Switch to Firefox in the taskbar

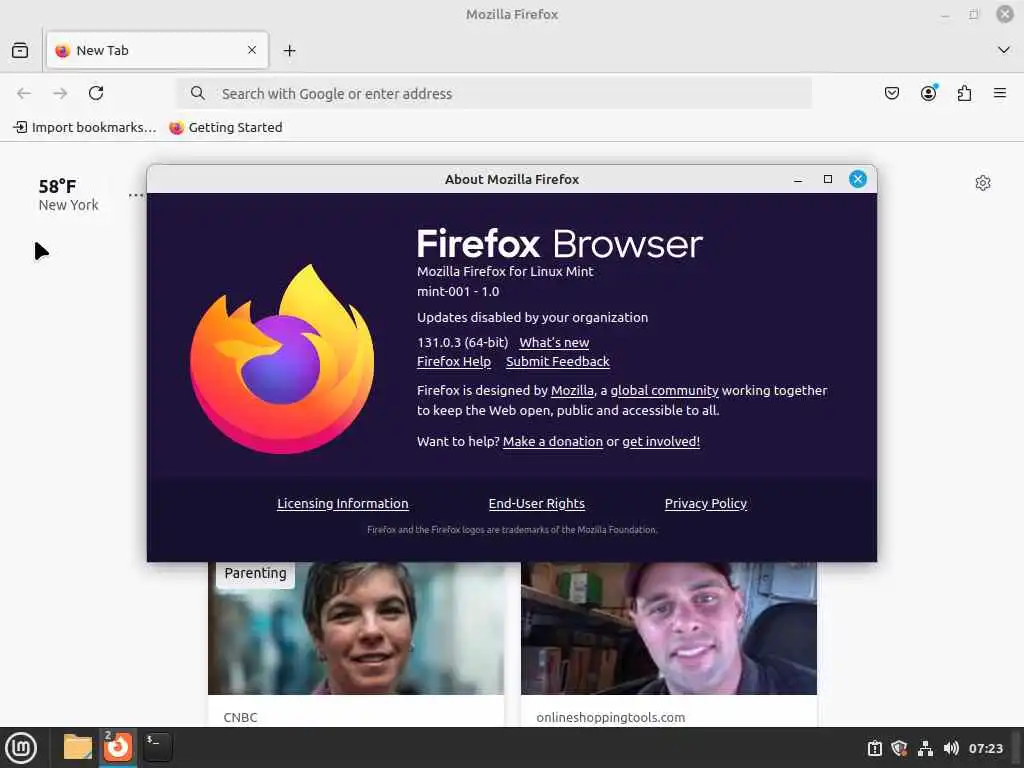point(118,747)
